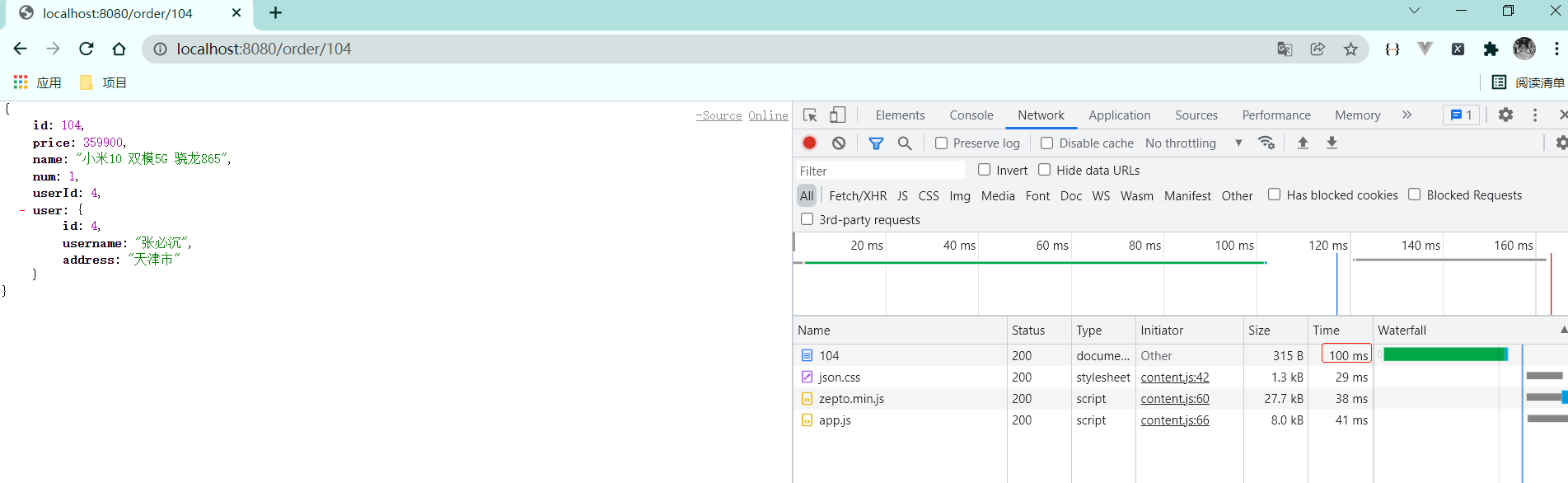Image resolution: width=1568 pixels, height=483 pixels.
Task: Check Has blocked cookies checkbox
Action: [x=1274, y=195]
